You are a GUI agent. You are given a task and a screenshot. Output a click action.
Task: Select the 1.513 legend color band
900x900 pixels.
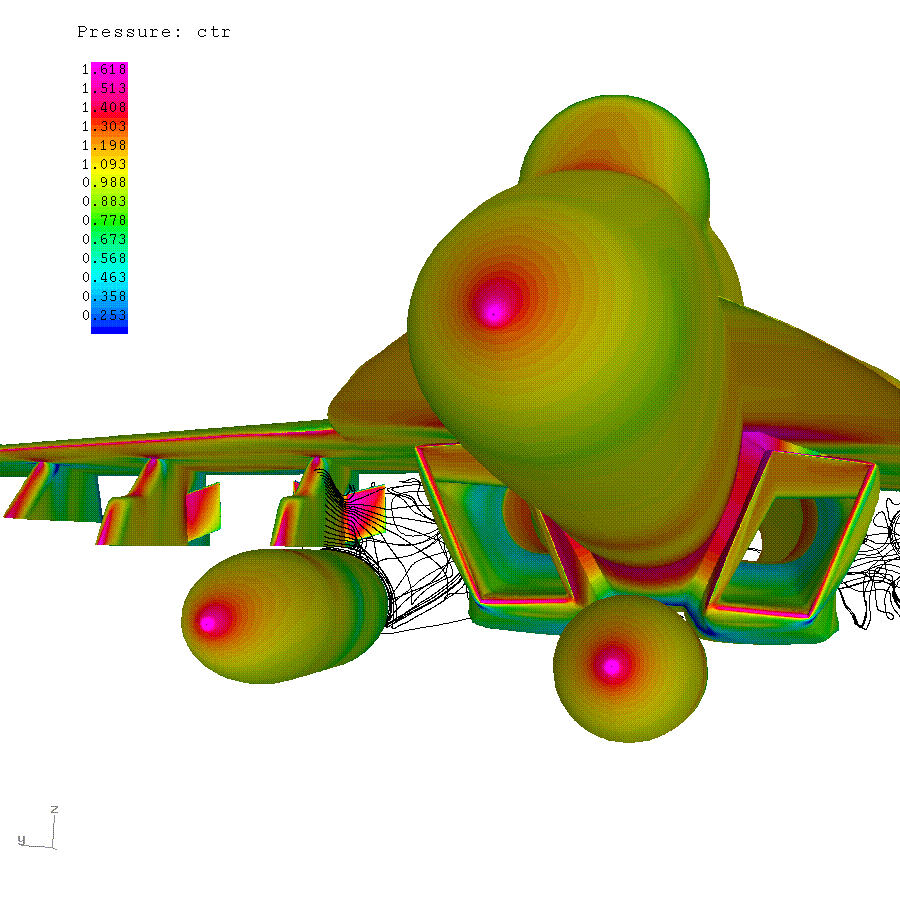pos(110,88)
